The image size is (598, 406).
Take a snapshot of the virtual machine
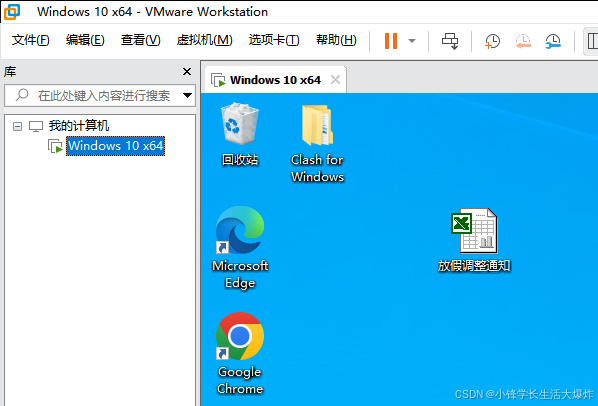pyautogui.click(x=492, y=41)
